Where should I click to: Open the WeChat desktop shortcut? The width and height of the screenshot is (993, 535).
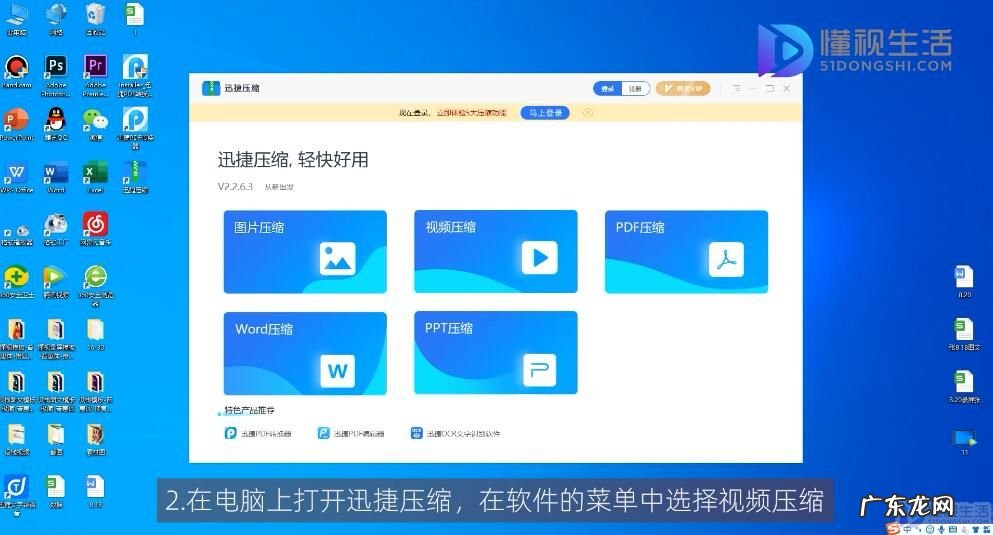(x=95, y=123)
